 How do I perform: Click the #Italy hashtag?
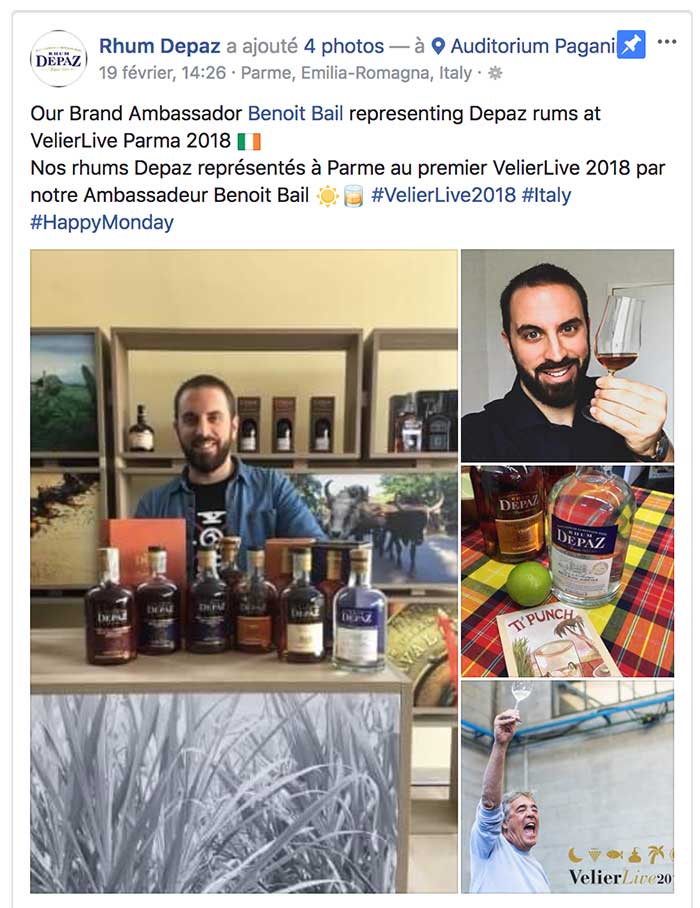click(546, 195)
